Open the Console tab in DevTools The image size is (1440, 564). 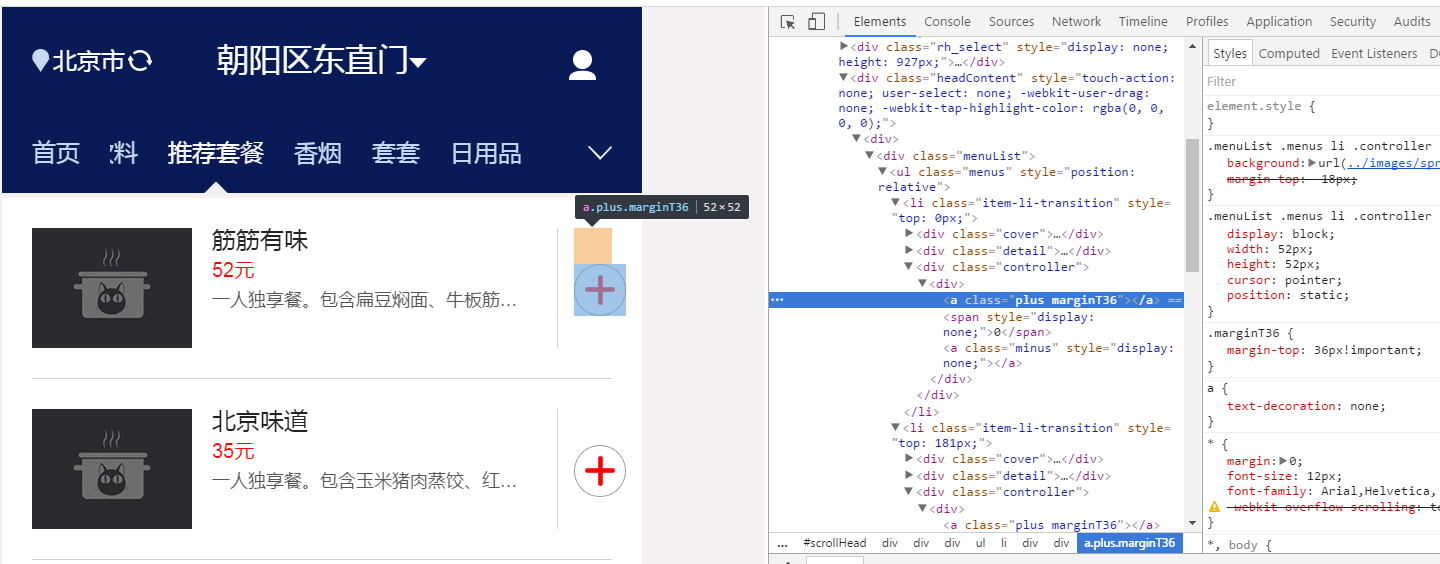point(947,21)
